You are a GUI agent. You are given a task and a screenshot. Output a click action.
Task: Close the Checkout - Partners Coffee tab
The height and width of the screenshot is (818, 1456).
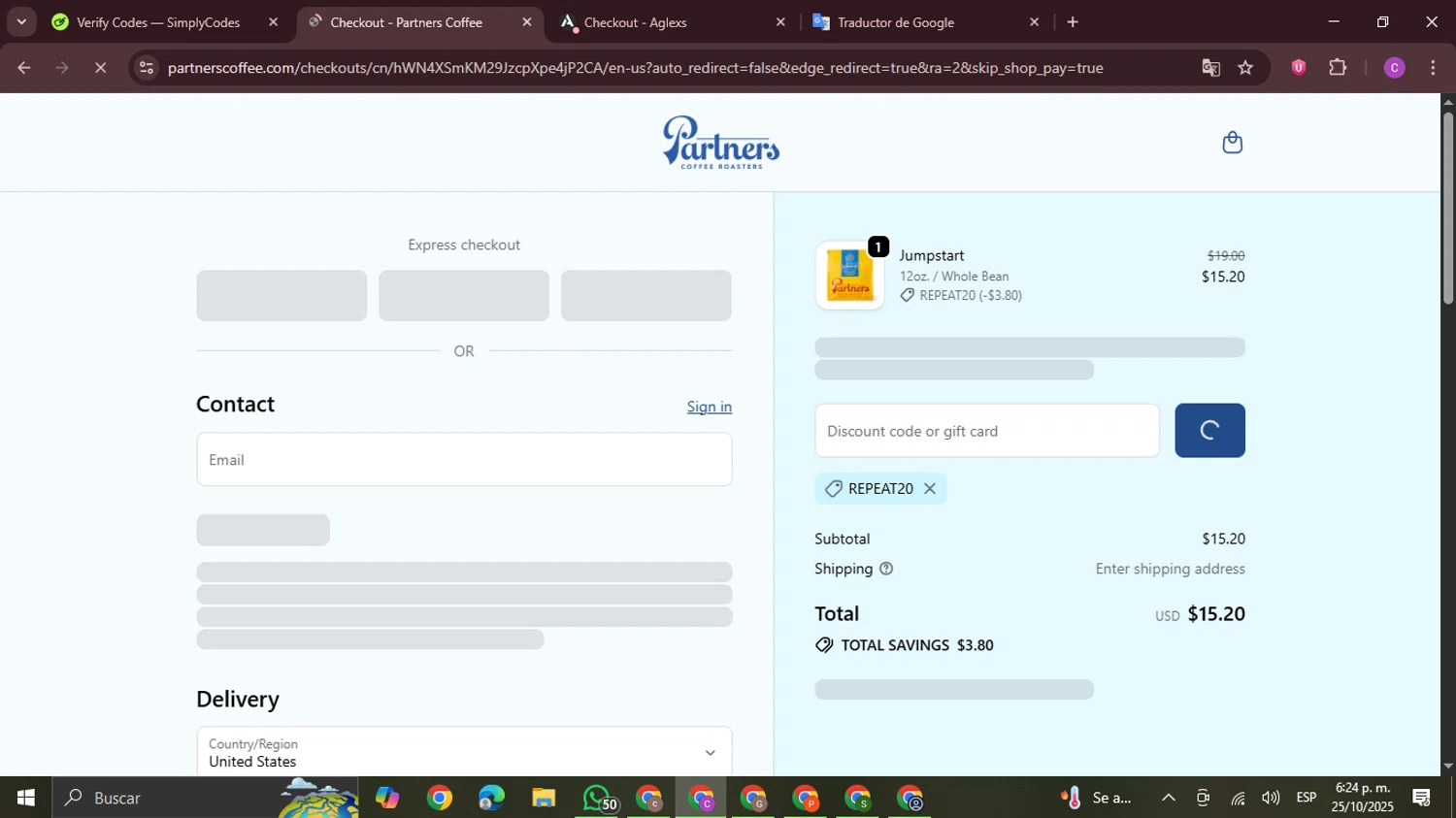pos(527,22)
